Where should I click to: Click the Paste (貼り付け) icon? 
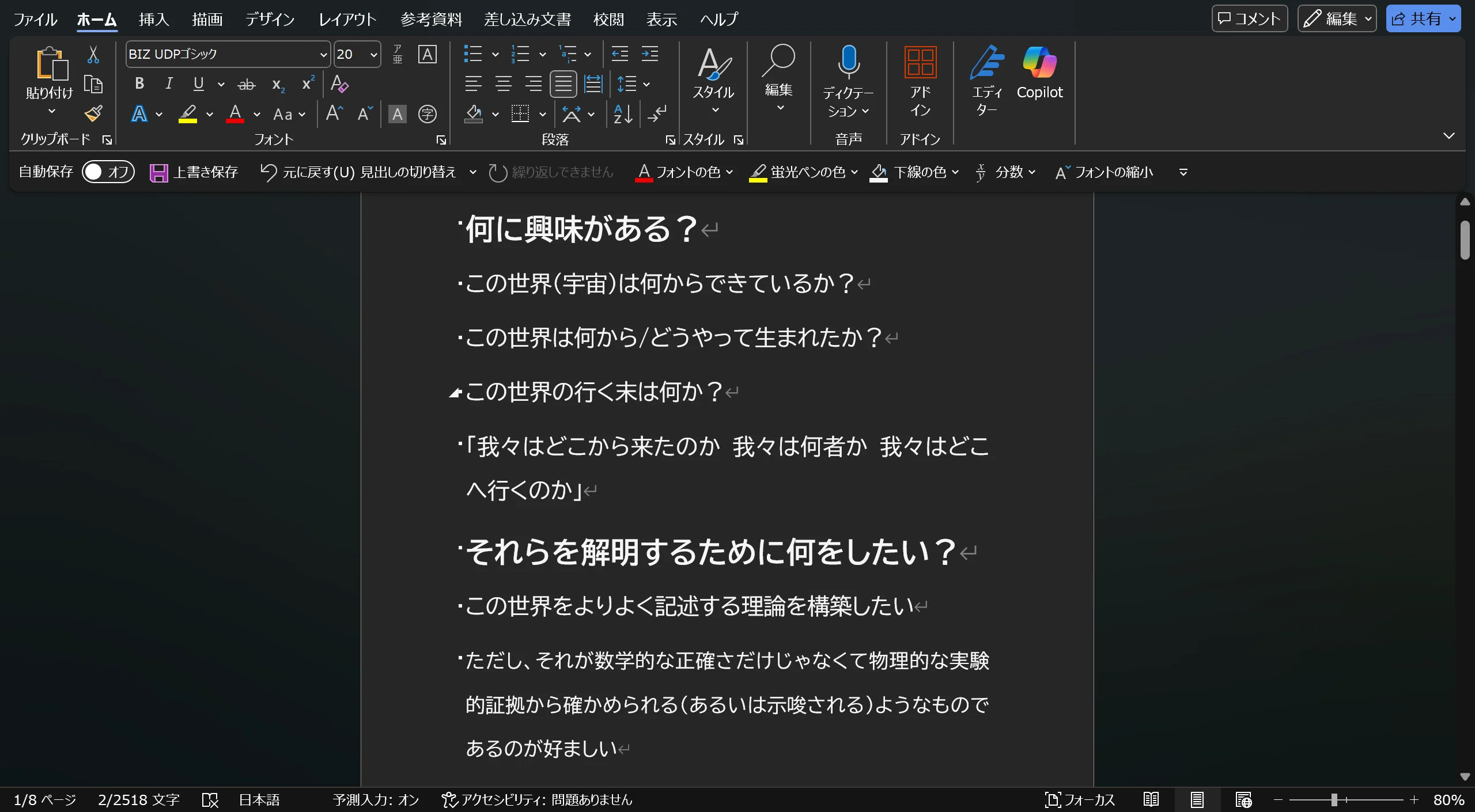[x=52, y=63]
